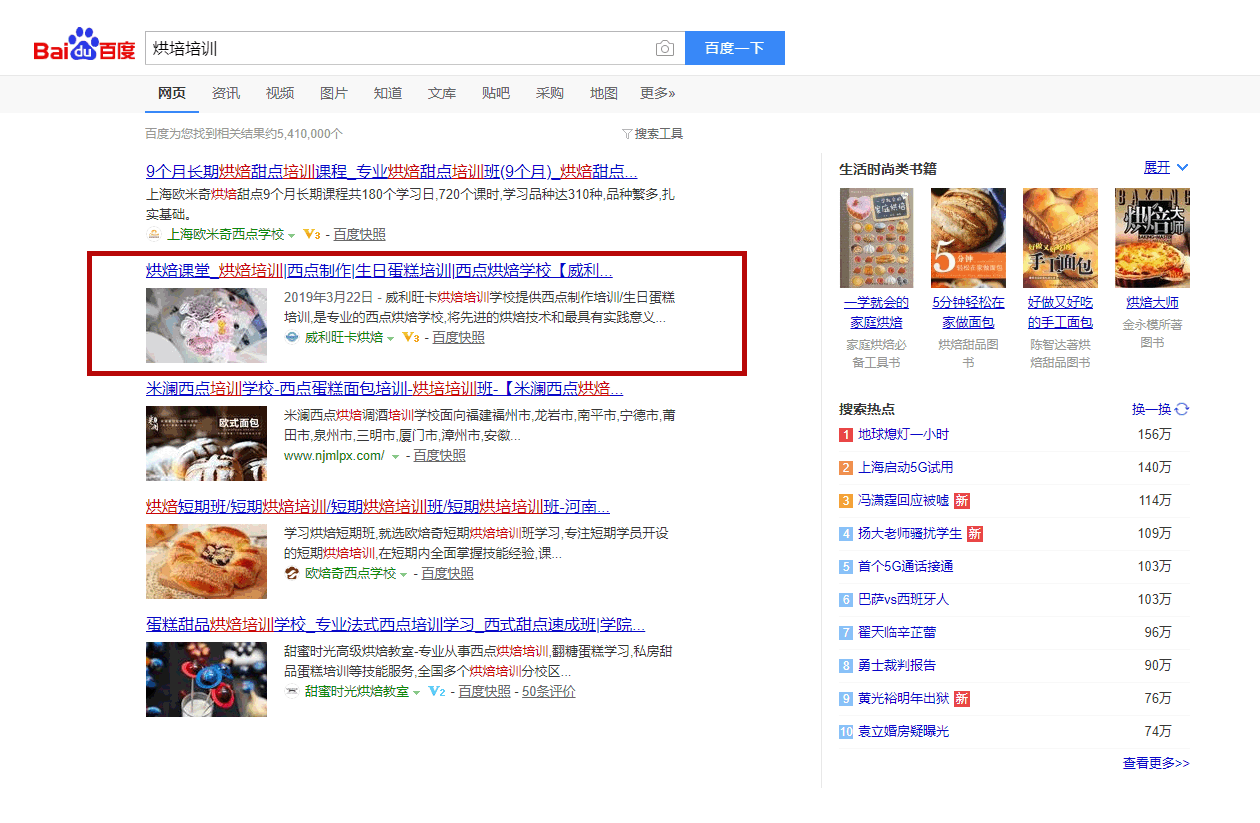Click the favicon before 欧焙奇西点学校
The height and width of the screenshot is (823, 1260).
click(292, 574)
